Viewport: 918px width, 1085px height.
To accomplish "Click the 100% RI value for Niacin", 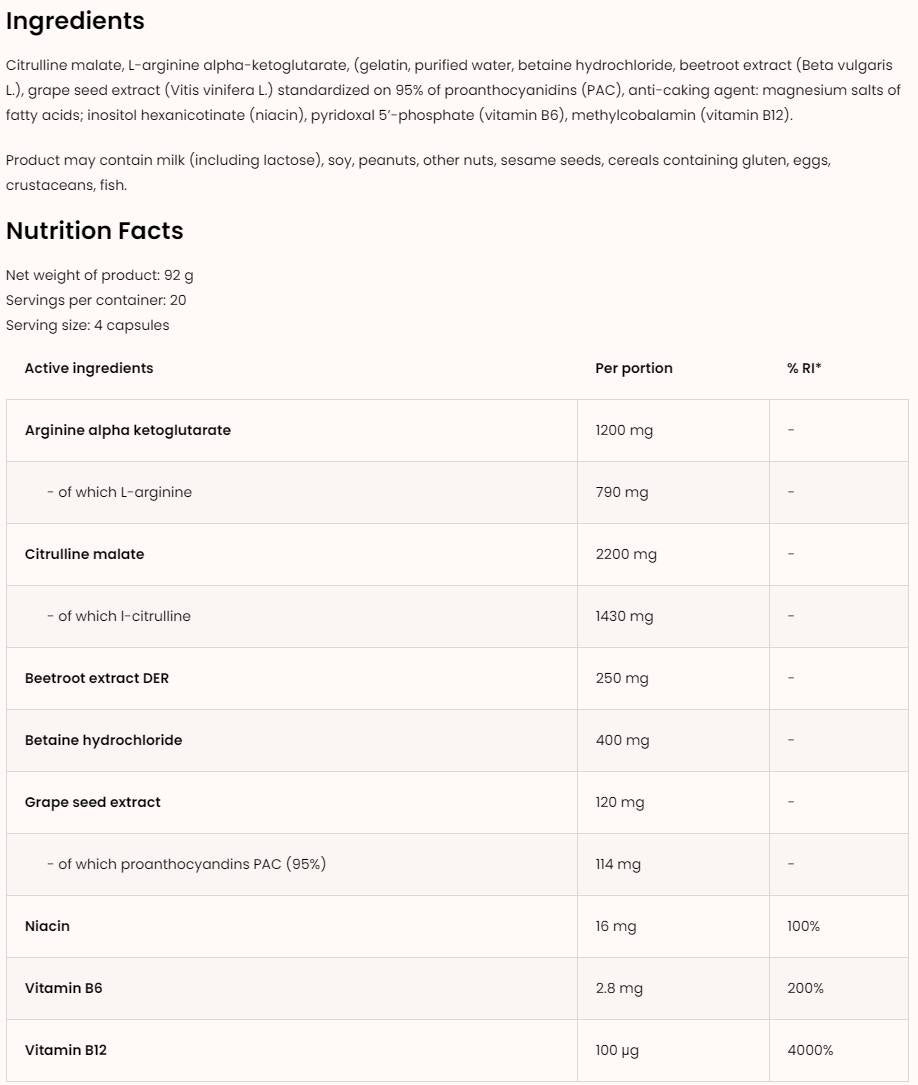I will pyautogui.click(x=803, y=926).
